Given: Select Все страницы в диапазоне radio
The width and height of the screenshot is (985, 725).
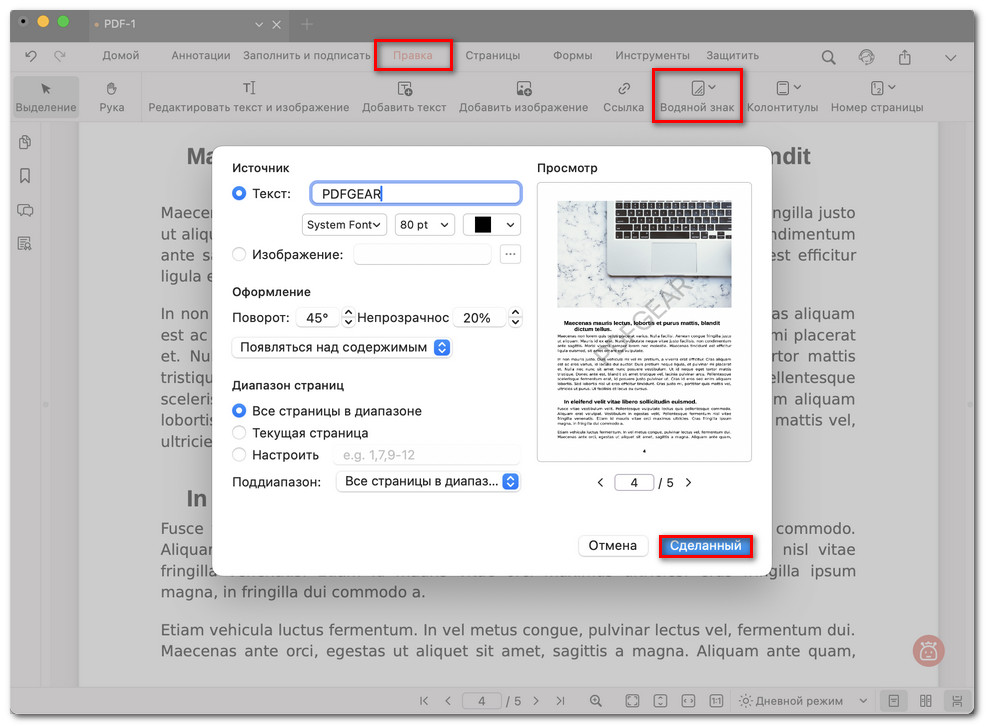Looking at the screenshot, I should pos(239,411).
